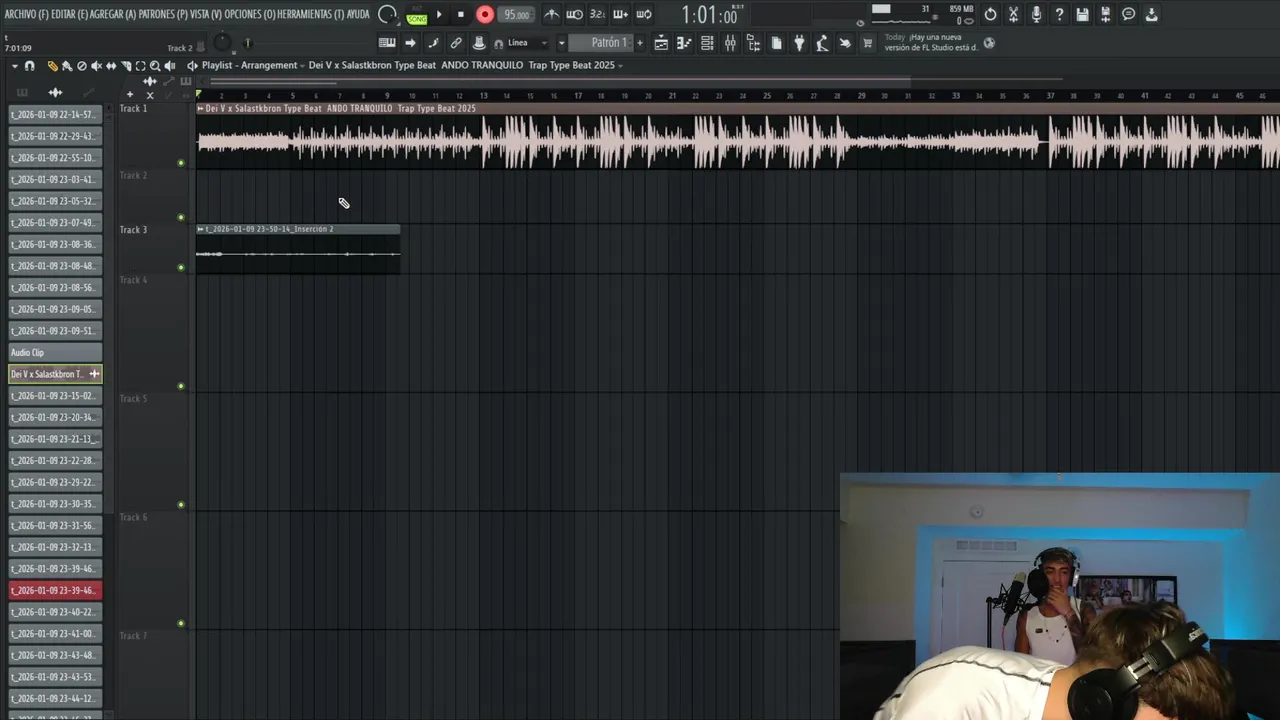The width and height of the screenshot is (1280, 720).
Task: Mute Track 3 using its green LED
Action: (181, 267)
